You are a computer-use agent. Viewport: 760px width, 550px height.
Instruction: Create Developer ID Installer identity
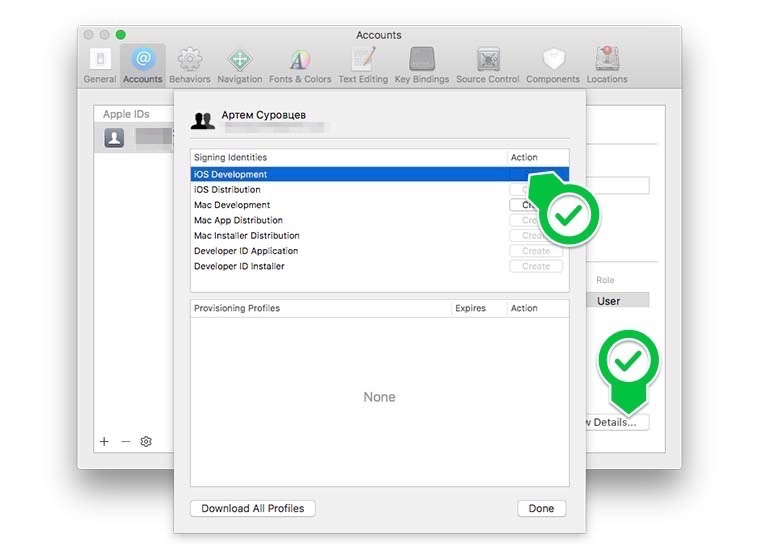coord(536,266)
